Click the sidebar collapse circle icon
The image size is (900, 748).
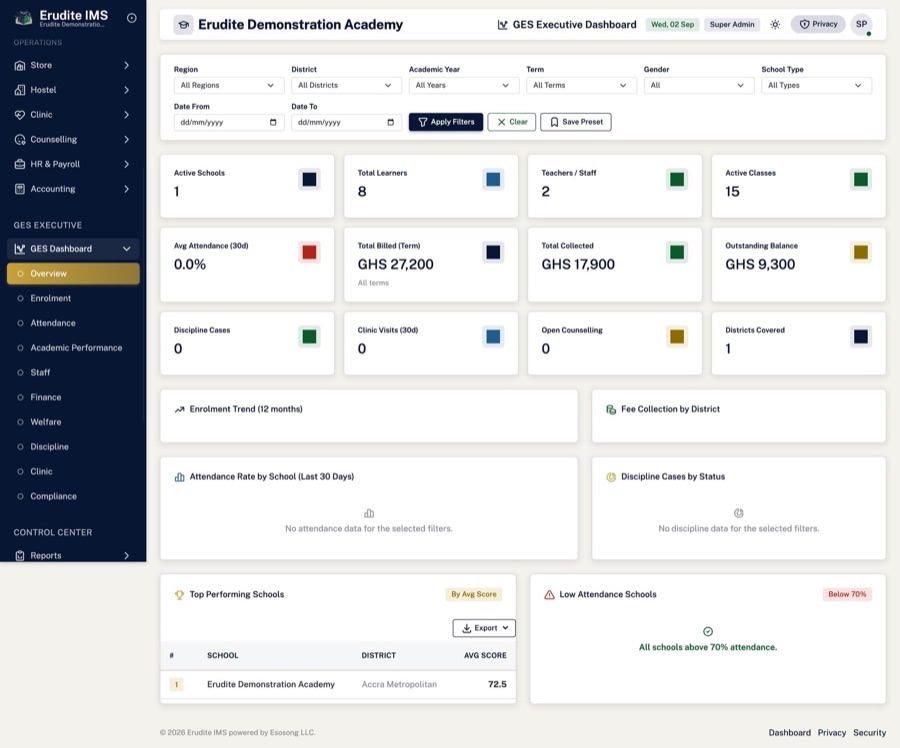pos(131,18)
